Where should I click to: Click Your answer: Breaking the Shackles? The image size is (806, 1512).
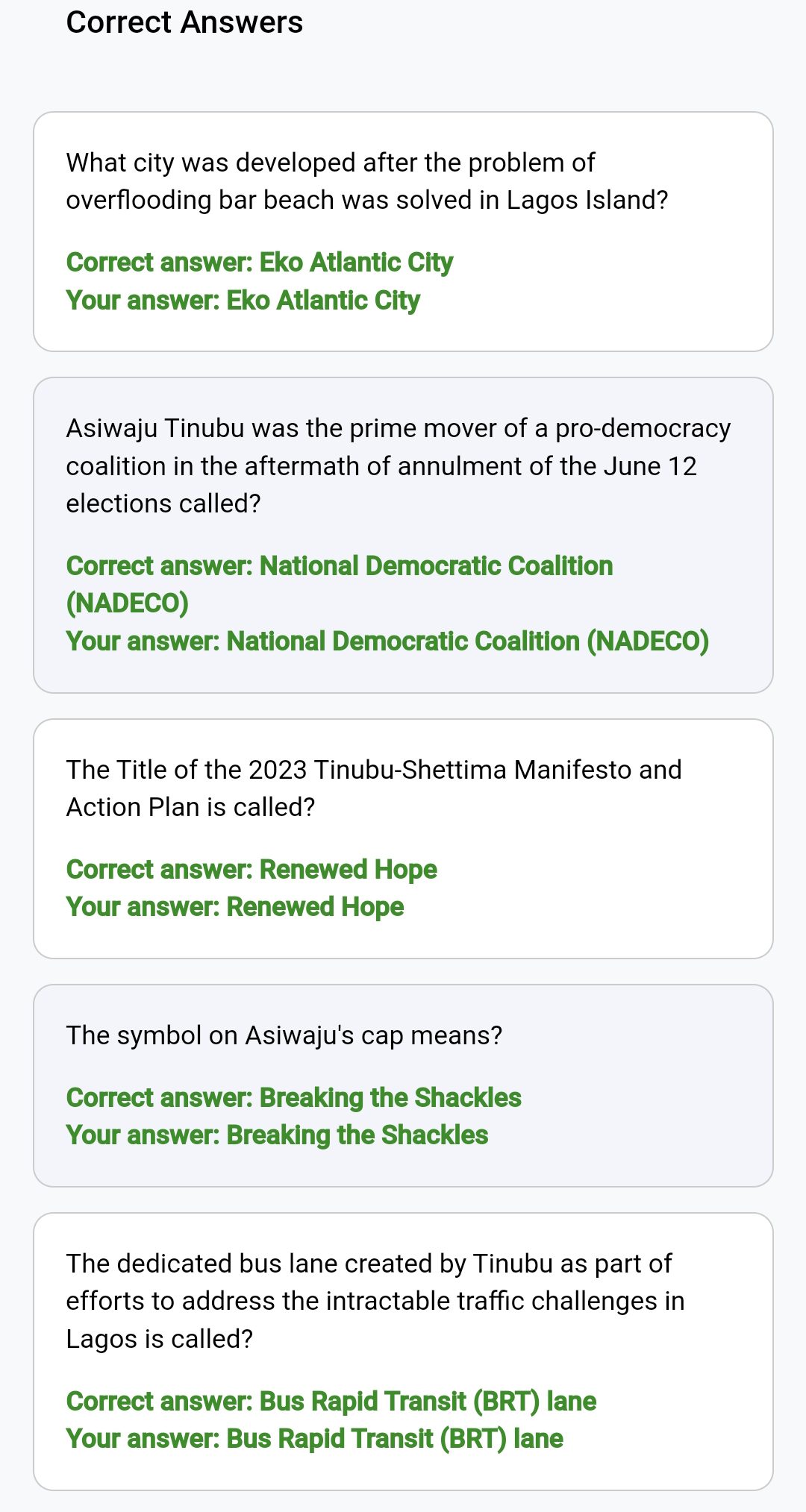[x=277, y=1135]
